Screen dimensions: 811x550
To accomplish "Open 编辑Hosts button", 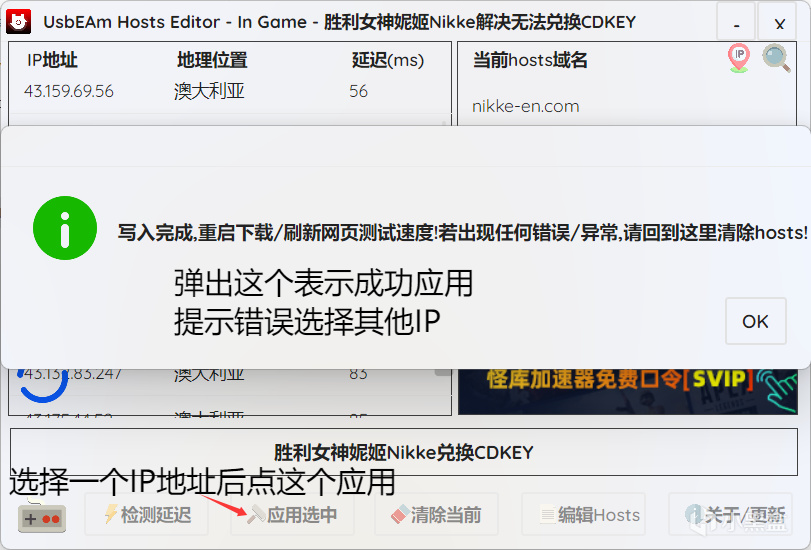I will (583, 514).
